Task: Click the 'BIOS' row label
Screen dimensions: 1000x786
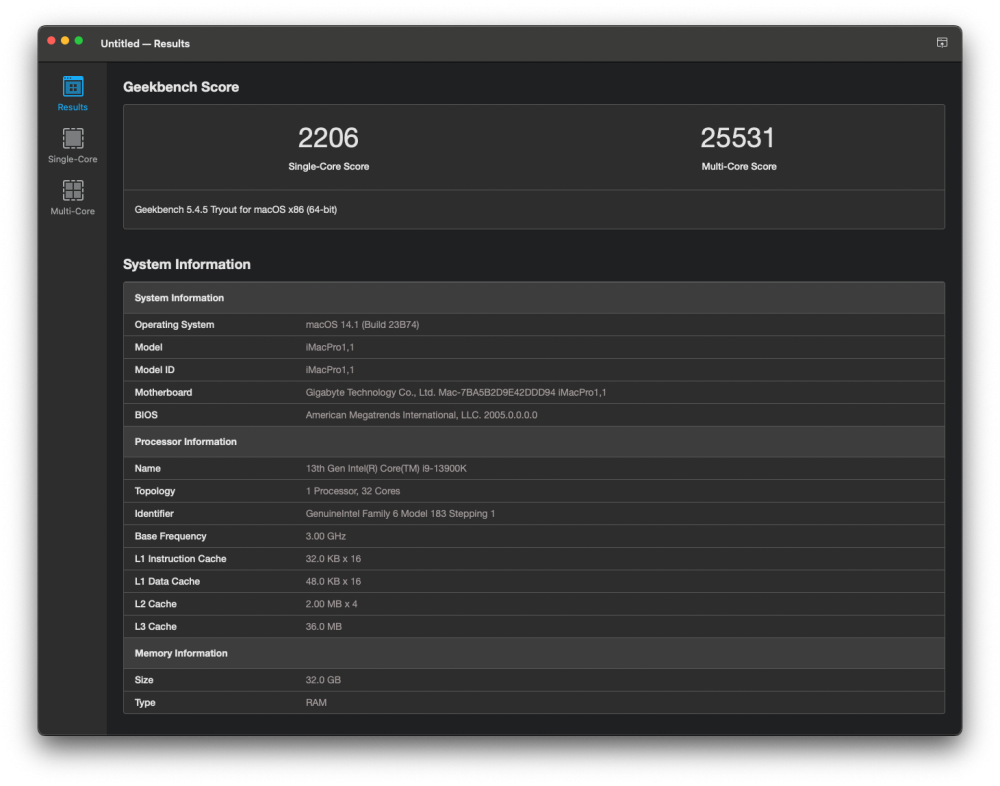Action: (146, 415)
